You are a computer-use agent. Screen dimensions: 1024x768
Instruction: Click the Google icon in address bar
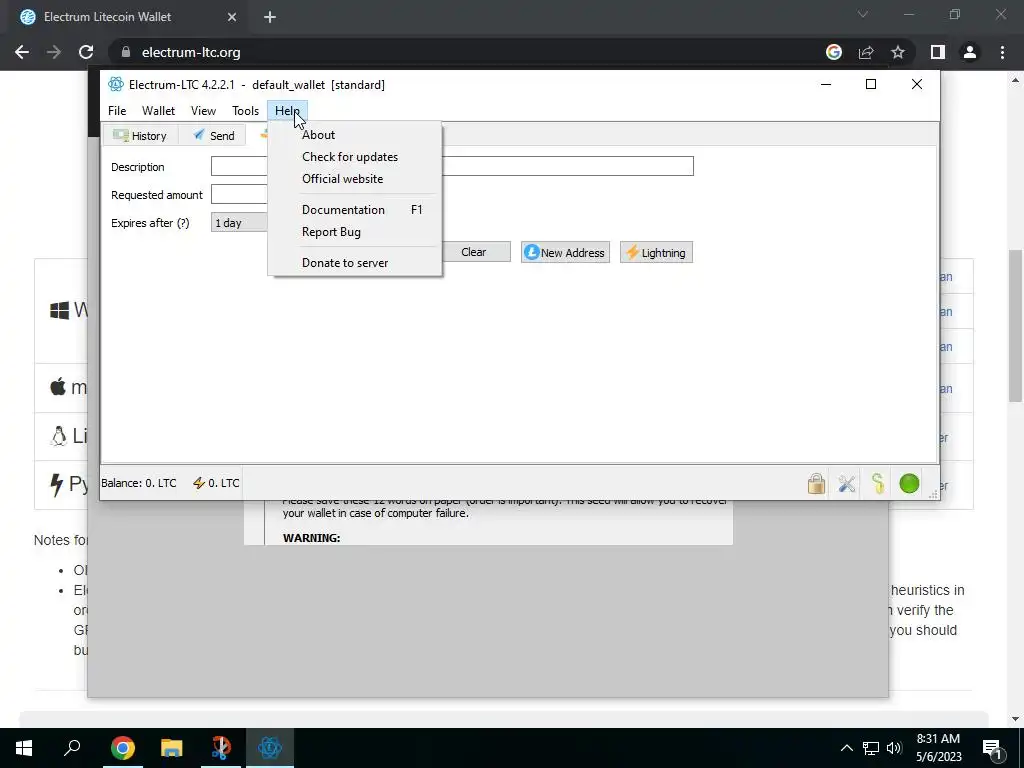pos(833,52)
